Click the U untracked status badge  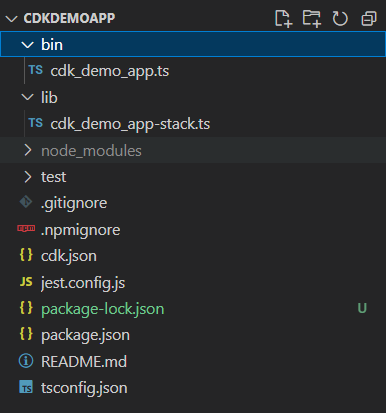[x=362, y=308]
